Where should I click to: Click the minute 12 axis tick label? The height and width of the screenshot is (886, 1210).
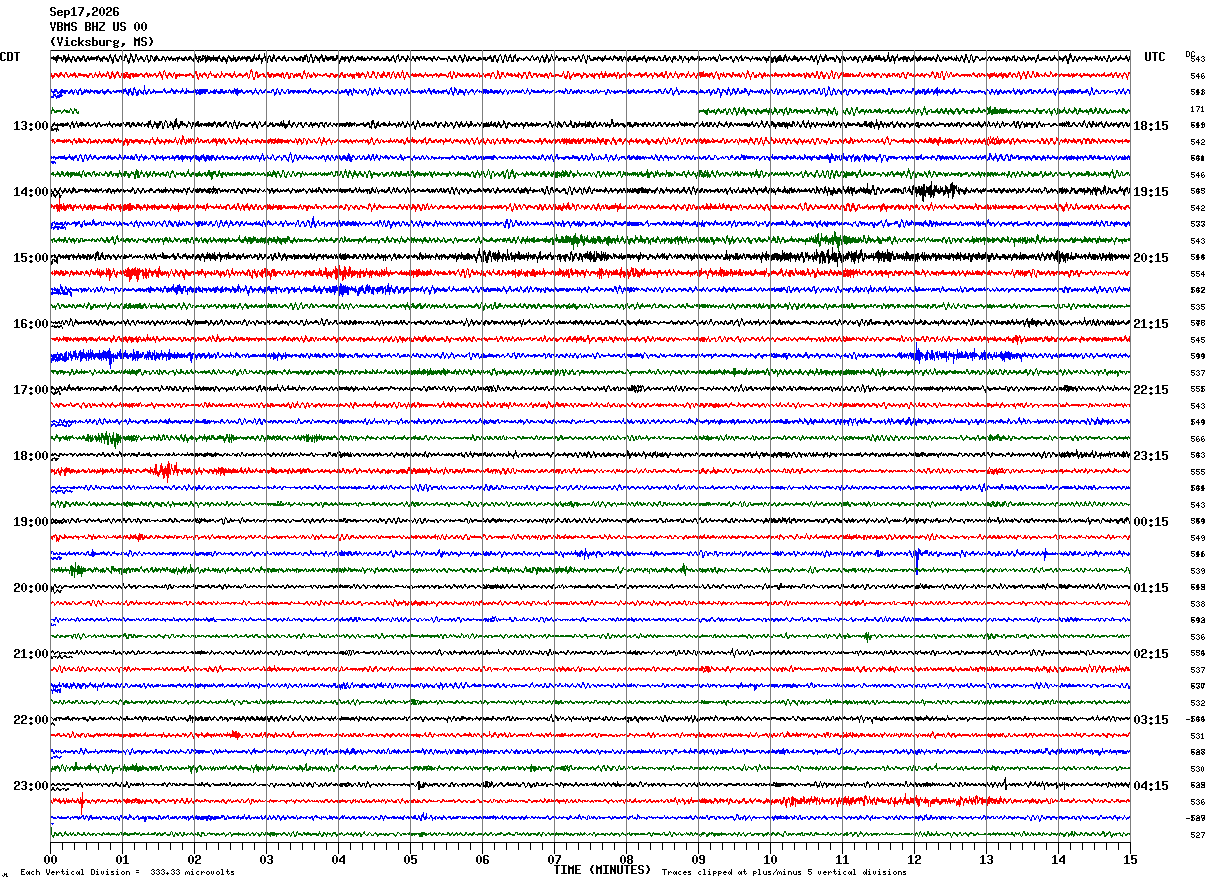click(x=914, y=859)
